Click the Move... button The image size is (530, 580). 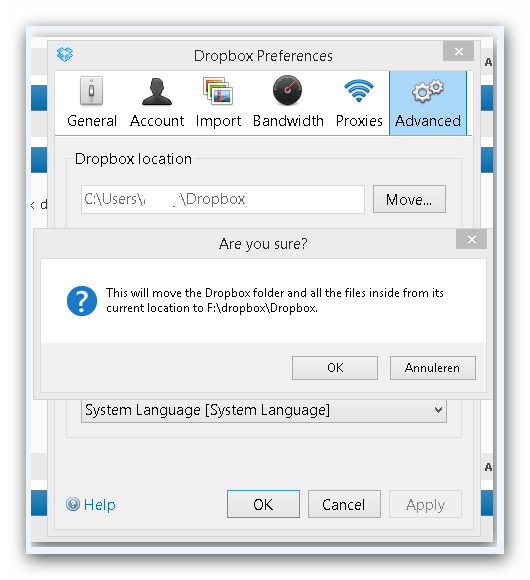pos(409,199)
